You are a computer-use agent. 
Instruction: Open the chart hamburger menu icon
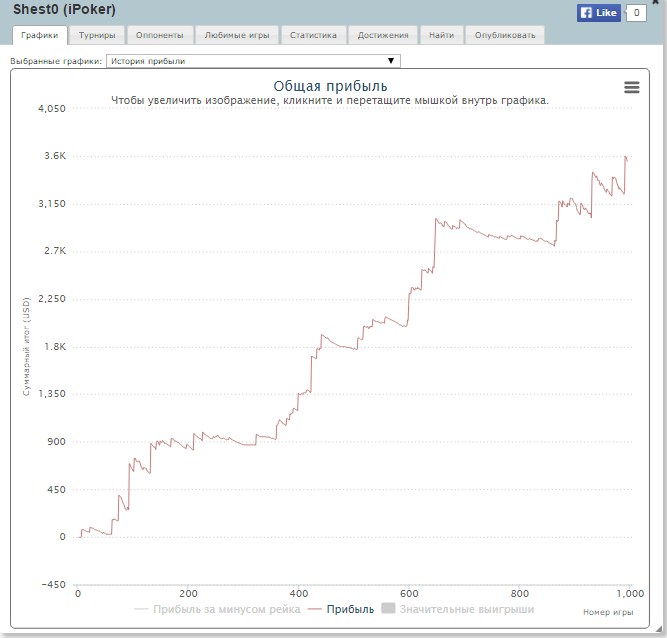point(632,87)
